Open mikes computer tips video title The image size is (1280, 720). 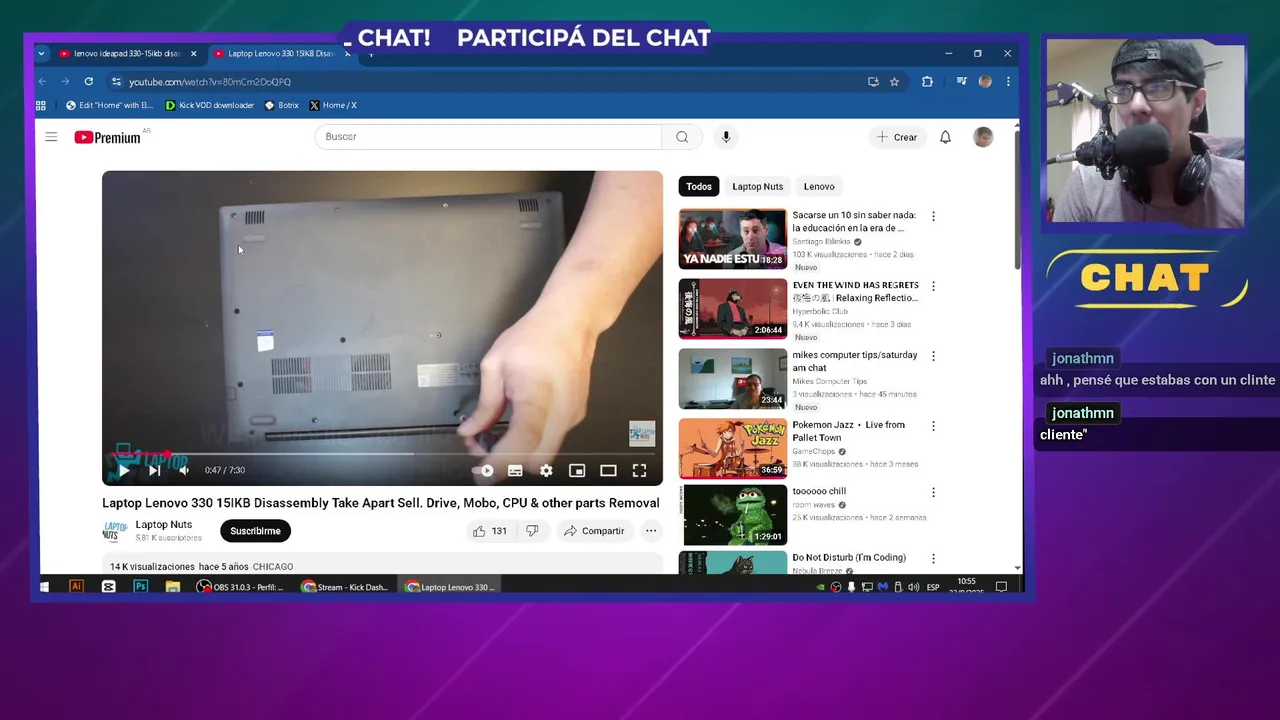(855, 361)
